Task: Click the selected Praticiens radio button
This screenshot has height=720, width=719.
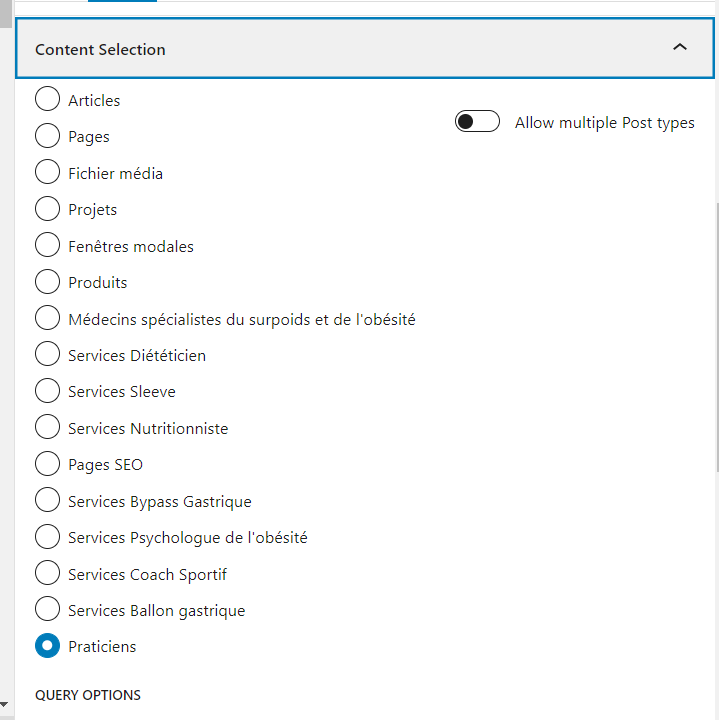Action: point(47,646)
